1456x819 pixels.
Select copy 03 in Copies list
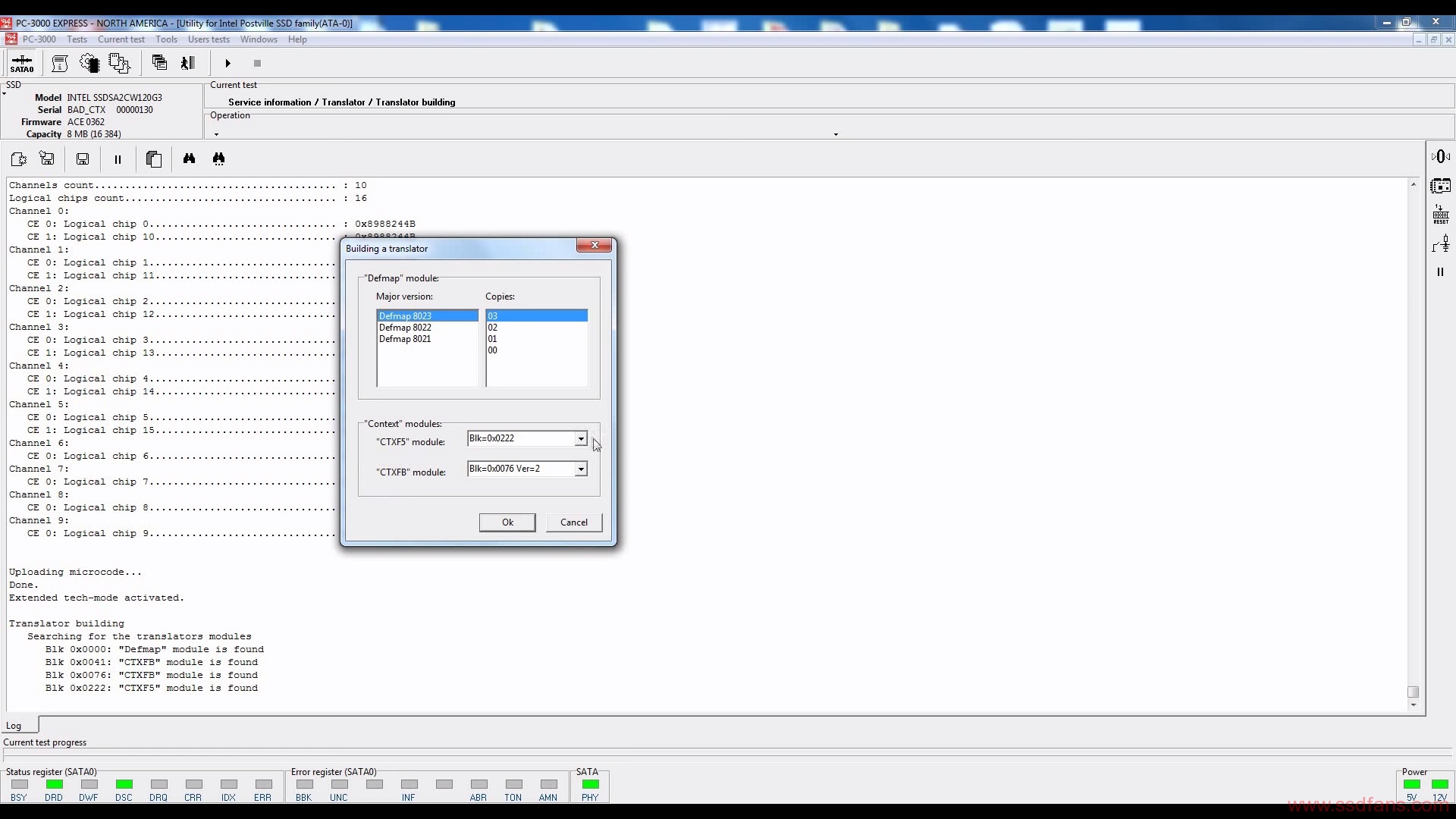click(537, 316)
